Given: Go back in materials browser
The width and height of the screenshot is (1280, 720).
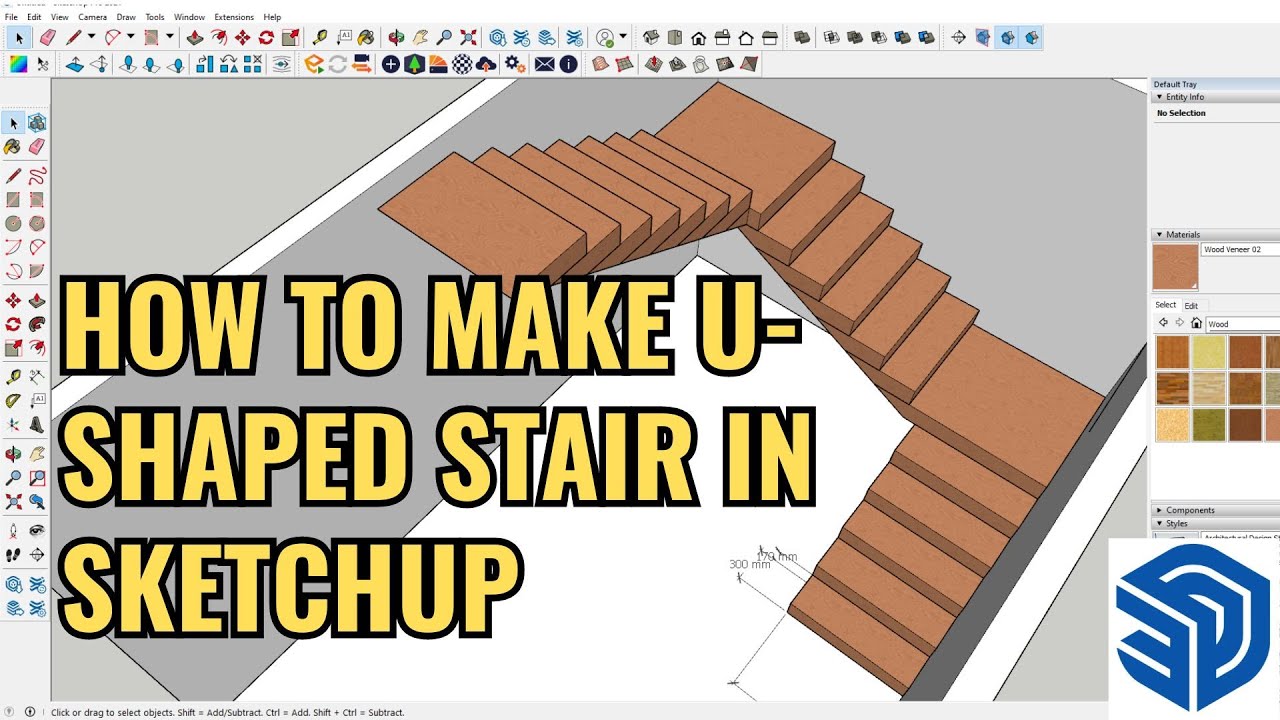Looking at the screenshot, I should coord(1163,323).
